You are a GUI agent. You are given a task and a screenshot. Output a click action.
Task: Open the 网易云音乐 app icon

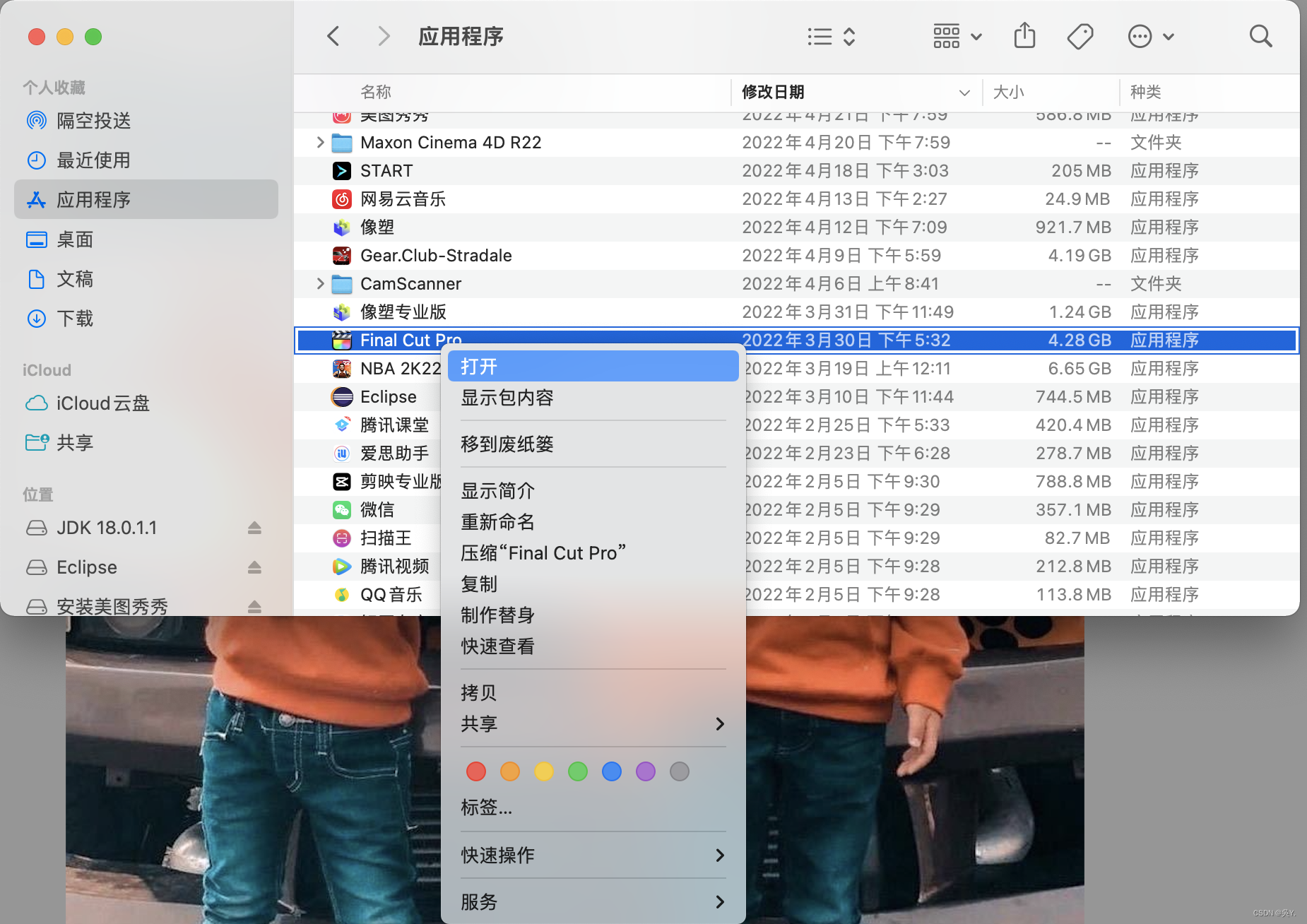pyautogui.click(x=342, y=199)
